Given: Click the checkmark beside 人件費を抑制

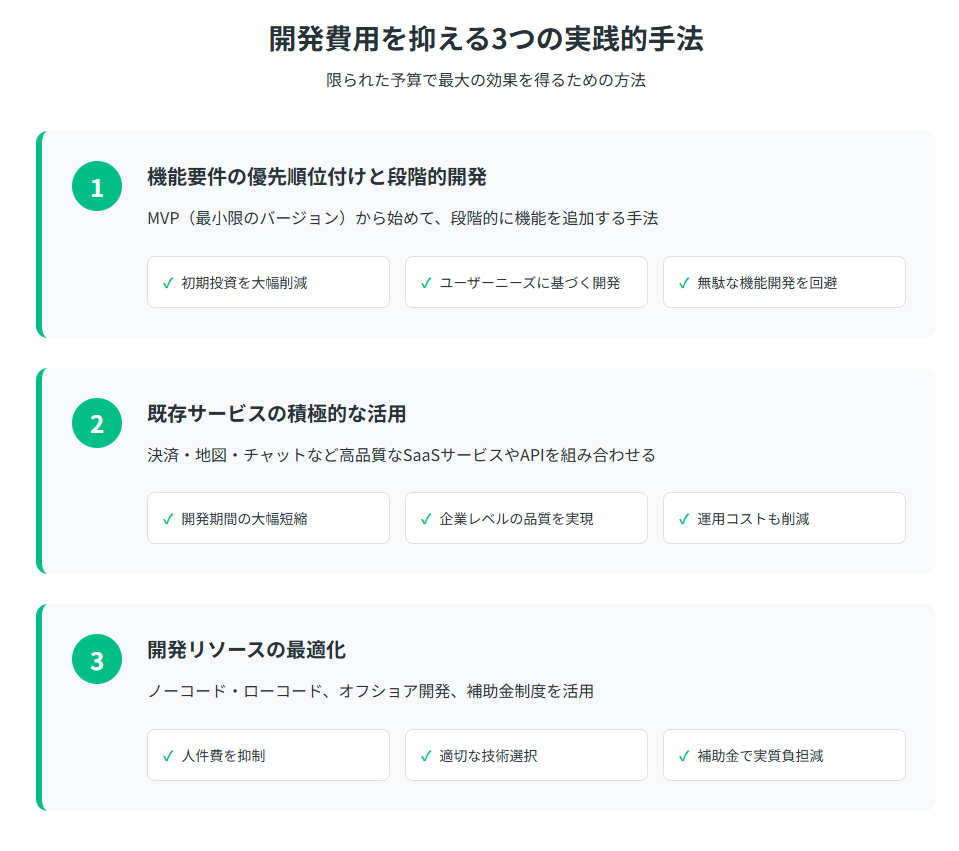Looking at the screenshot, I should tap(168, 756).
